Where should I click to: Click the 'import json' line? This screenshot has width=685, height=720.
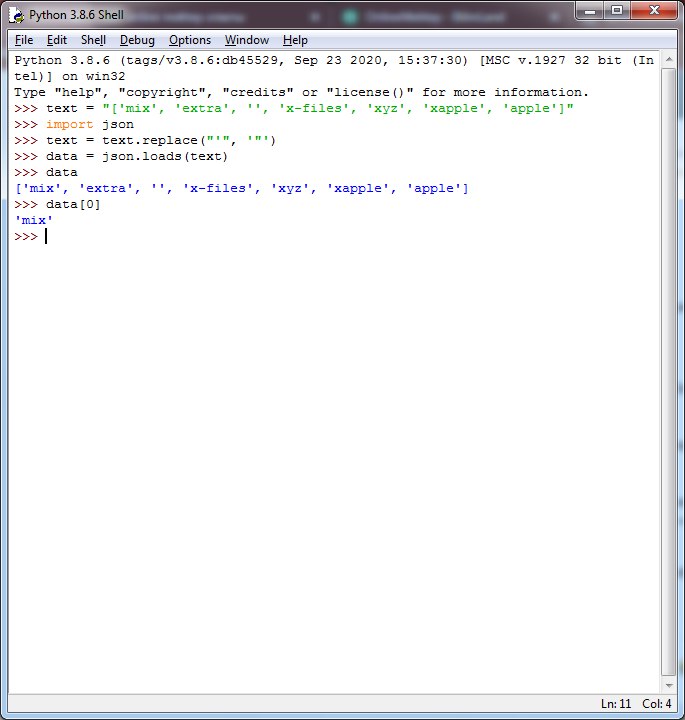click(74, 124)
